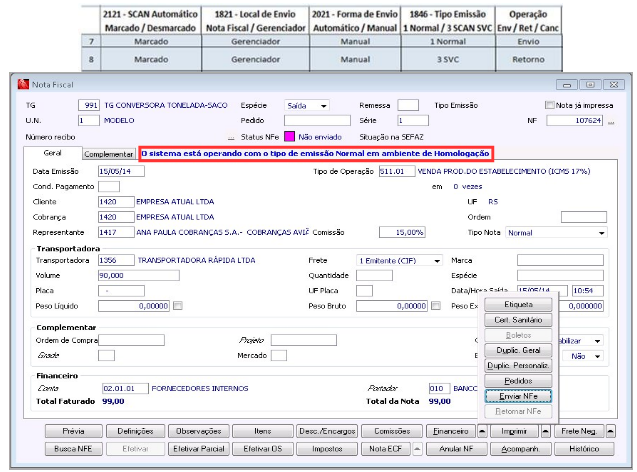Click the Volume field showing 90,000
This screenshot has height=472, width=637.
(139, 275)
